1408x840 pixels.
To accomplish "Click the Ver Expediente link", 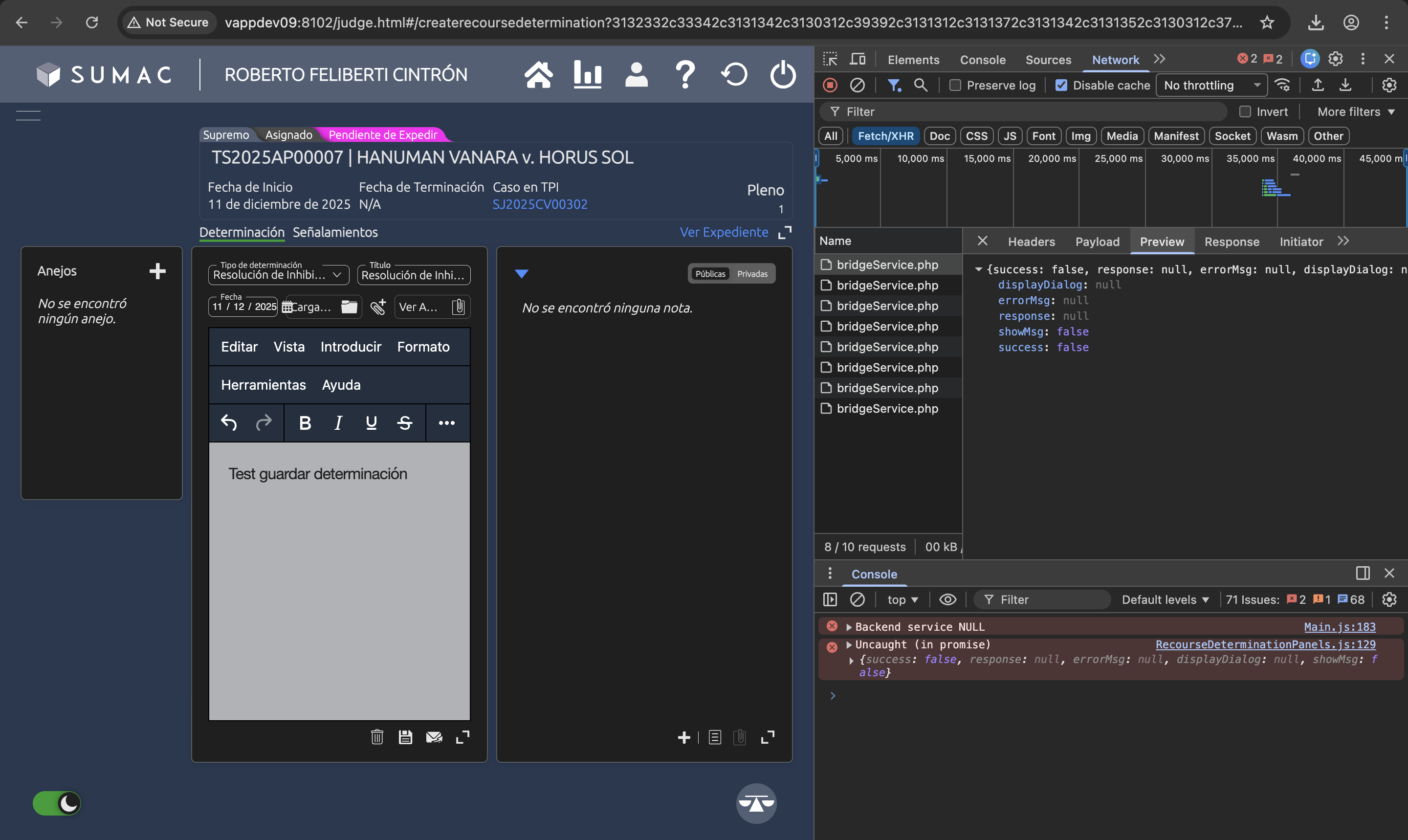I will pyautogui.click(x=724, y=232).
